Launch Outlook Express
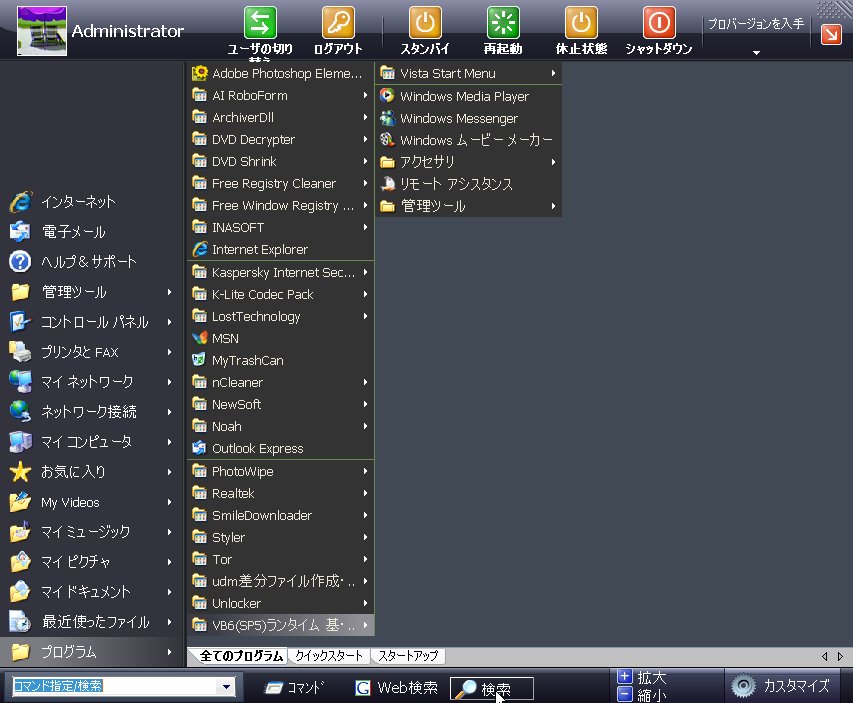 click(280, 448)
